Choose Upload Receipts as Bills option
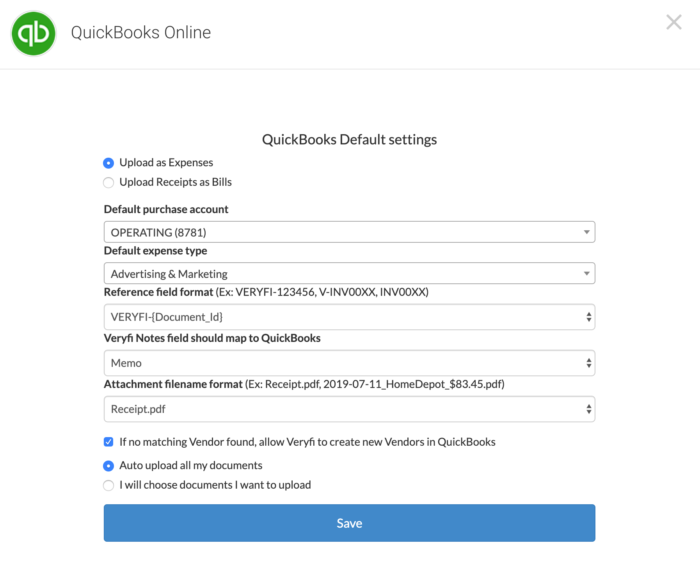Screen dimensions: 700x587 pyautogui.click(x=108, y=183)
